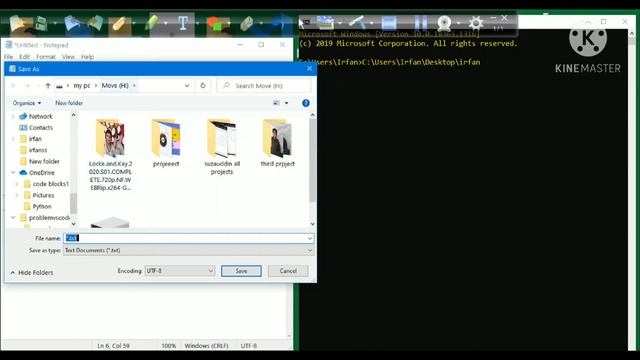Viewport: 640px width, 360px height.
Task: Select the eraser tool in recorder toolbar
Action: point(247,24)
